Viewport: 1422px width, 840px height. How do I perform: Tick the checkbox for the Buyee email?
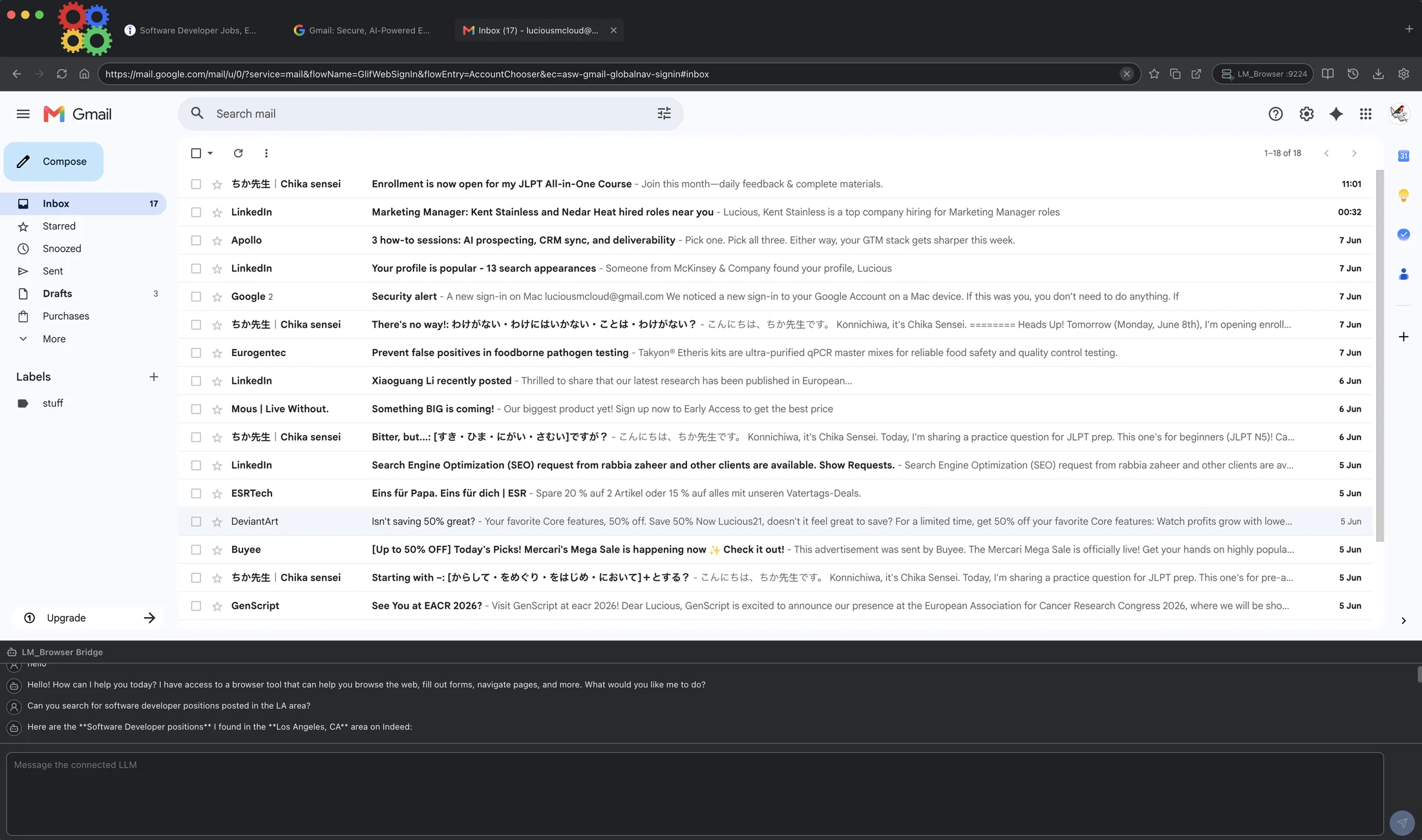(196, 550)
